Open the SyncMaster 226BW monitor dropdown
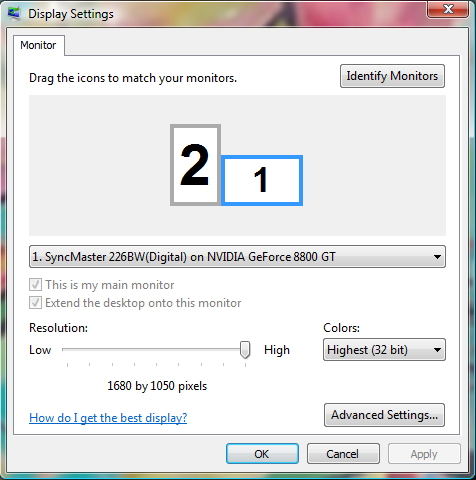476x480 pixels. (237, 257)
